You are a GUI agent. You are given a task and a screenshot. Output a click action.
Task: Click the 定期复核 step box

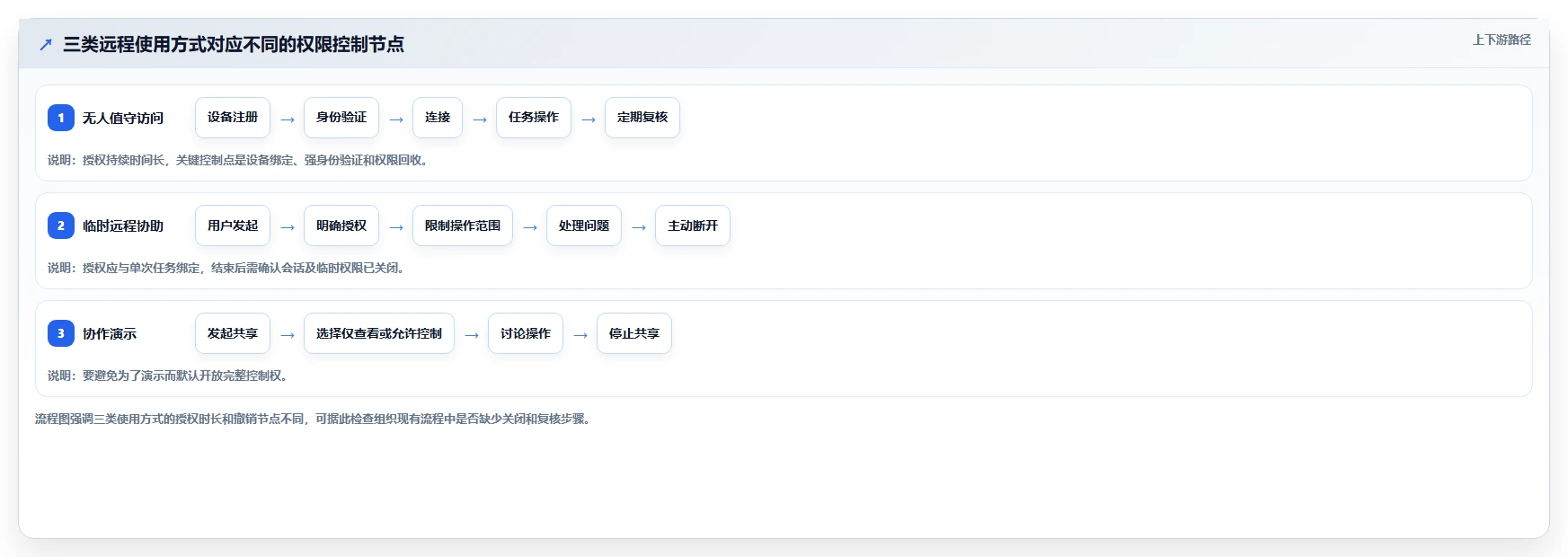pos(642,118)
